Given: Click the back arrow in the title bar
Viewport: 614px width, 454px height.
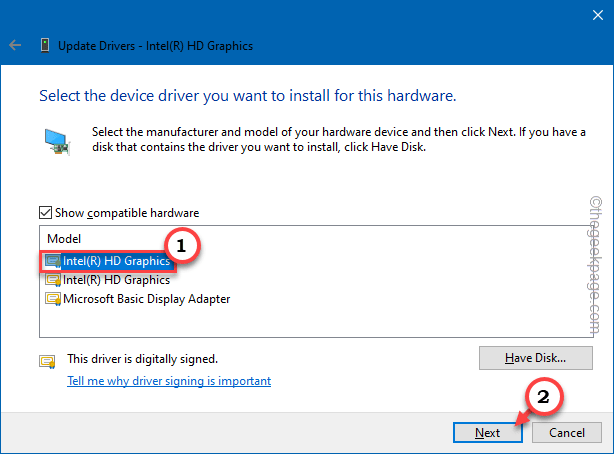Looking at the screenshot, I should pyautogui.click(x=15, y=45).
